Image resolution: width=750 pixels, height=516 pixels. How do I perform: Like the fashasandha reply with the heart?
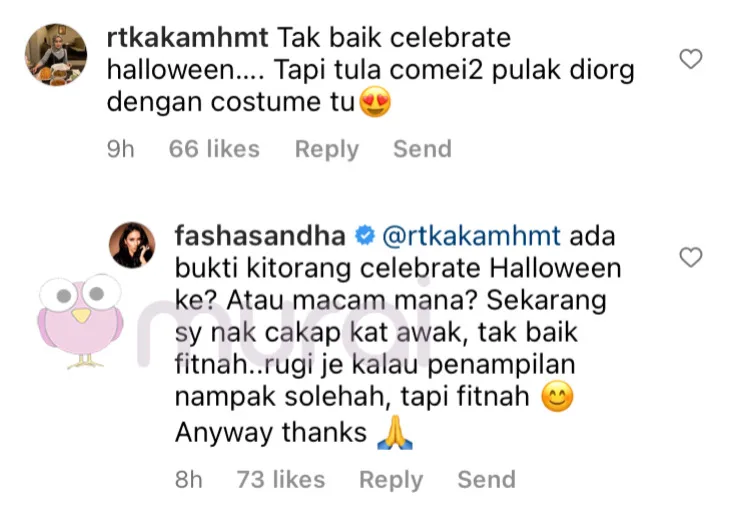(691, 257)
